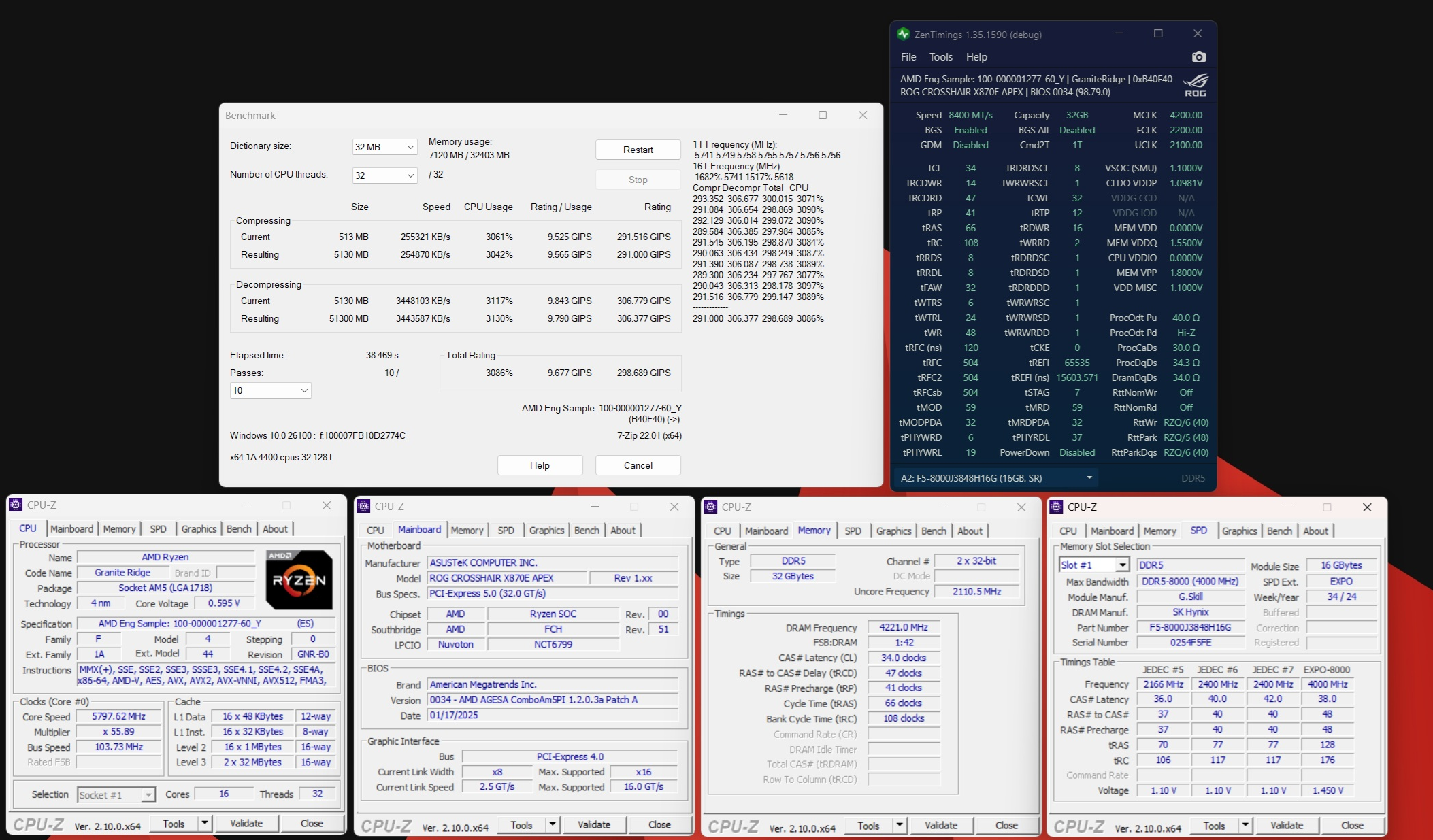Click the Part Number field F5-8000J3848H16G
Image resolution: width=1433 pixels, height=840 pixels.
[x=1191, y=628]
